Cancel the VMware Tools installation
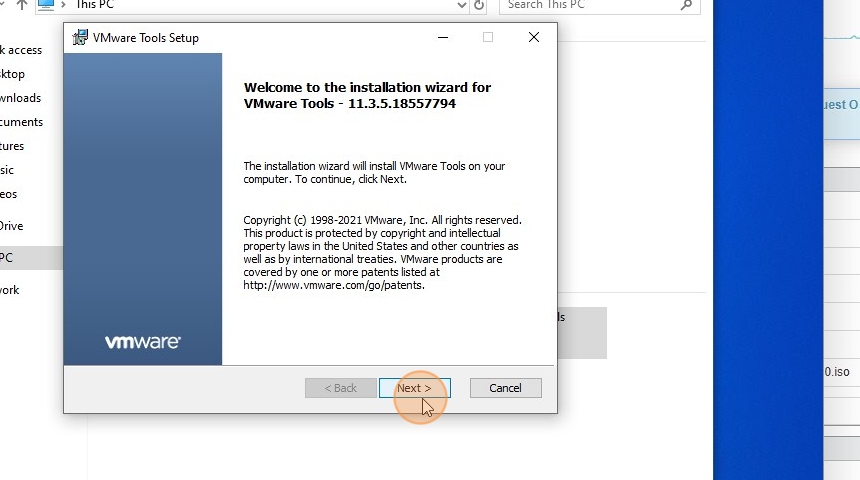Screen dimensions: 860x480 tap(505, 388)
